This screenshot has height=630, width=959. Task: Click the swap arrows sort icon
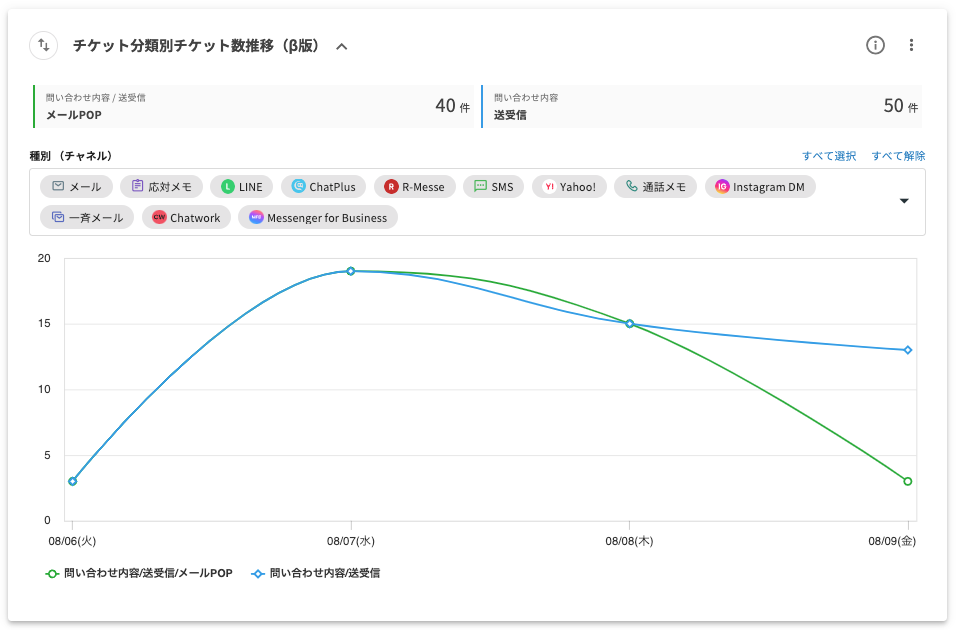(x=44, y=45)
